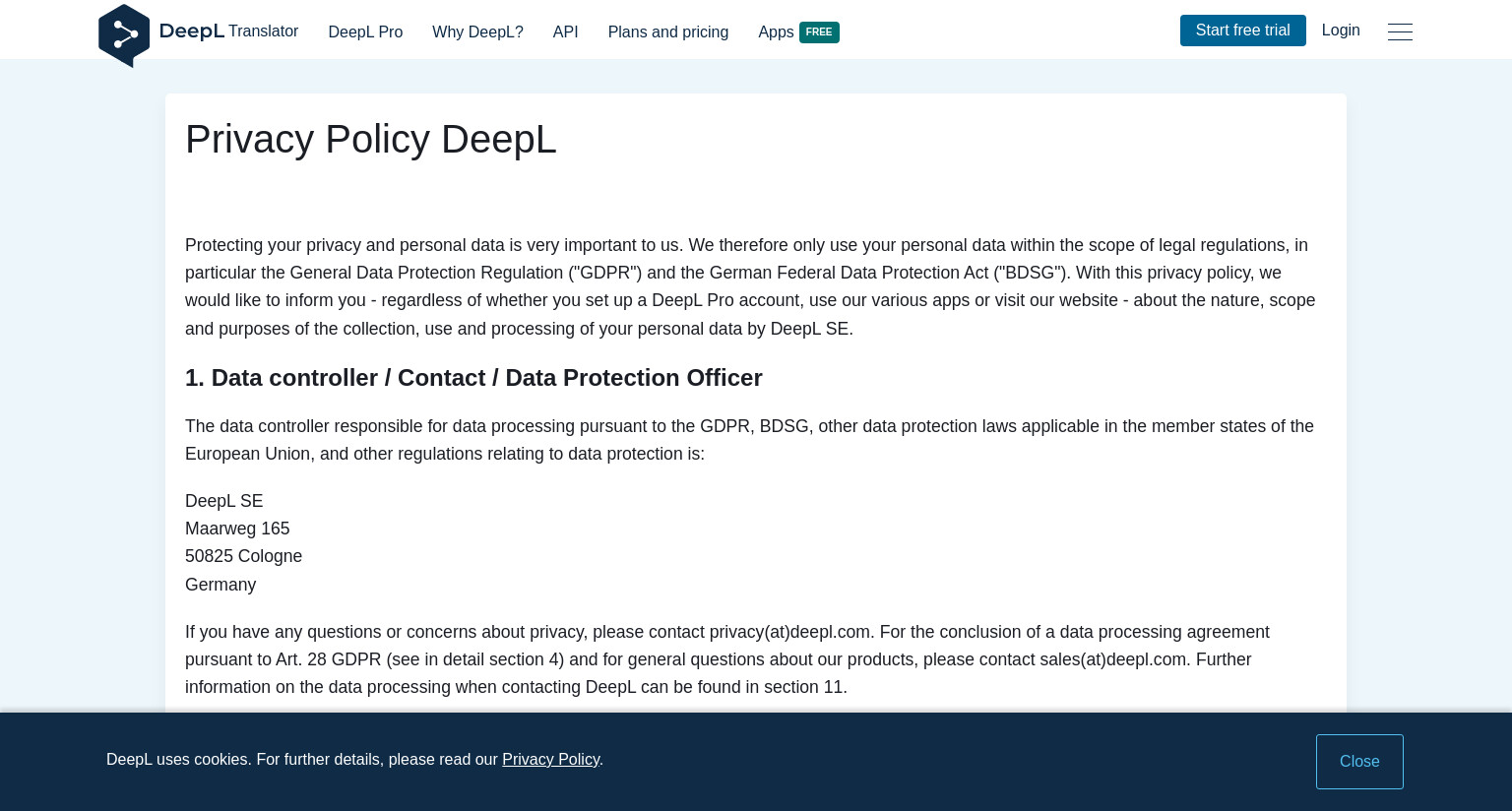Click the text '50825 Cologne'
The image size is (1512, 811).
[x=244, y=556]
